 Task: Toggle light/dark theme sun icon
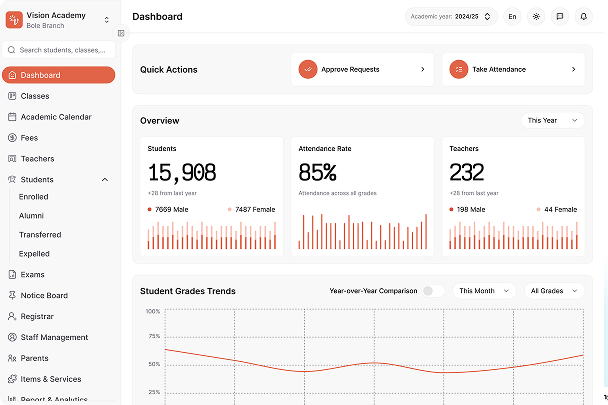[536, 17]
